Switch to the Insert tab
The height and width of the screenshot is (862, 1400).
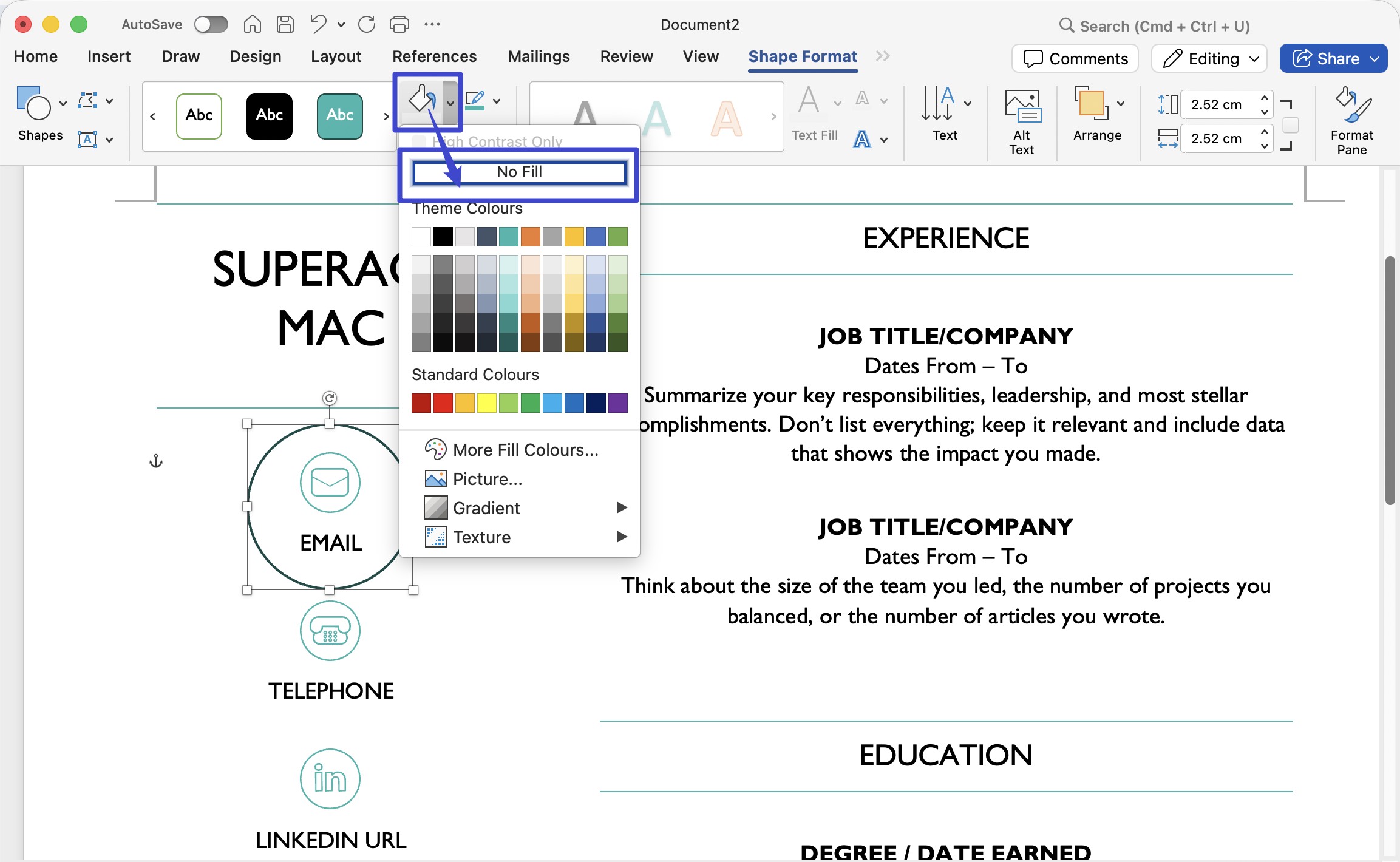tap(109, 56)
